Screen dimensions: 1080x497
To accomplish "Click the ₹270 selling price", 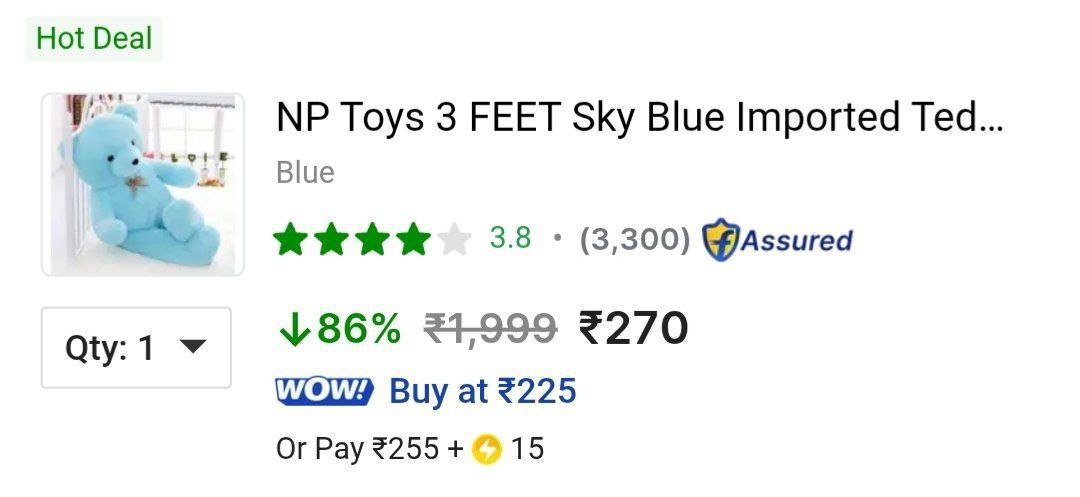I will pos(634,327).
